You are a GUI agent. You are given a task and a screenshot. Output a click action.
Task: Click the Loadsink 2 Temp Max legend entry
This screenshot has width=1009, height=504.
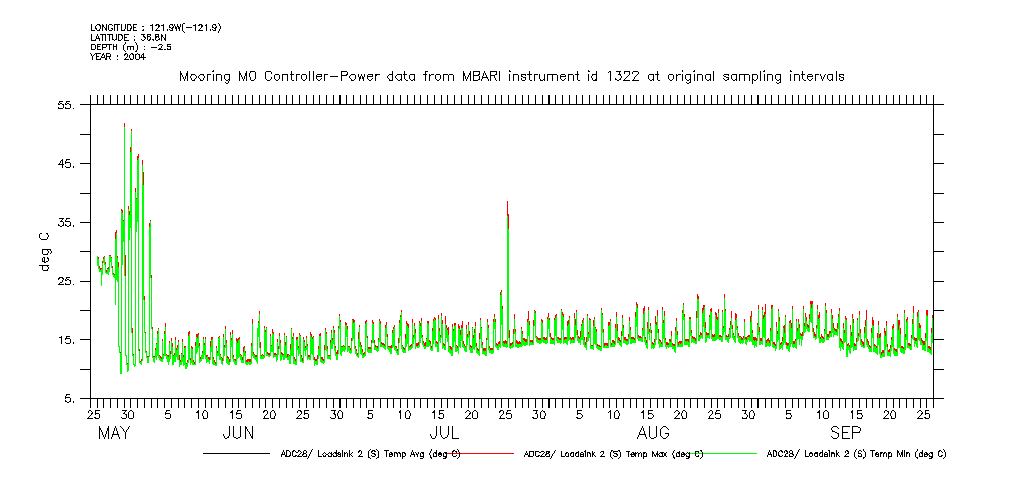[612, 453]
